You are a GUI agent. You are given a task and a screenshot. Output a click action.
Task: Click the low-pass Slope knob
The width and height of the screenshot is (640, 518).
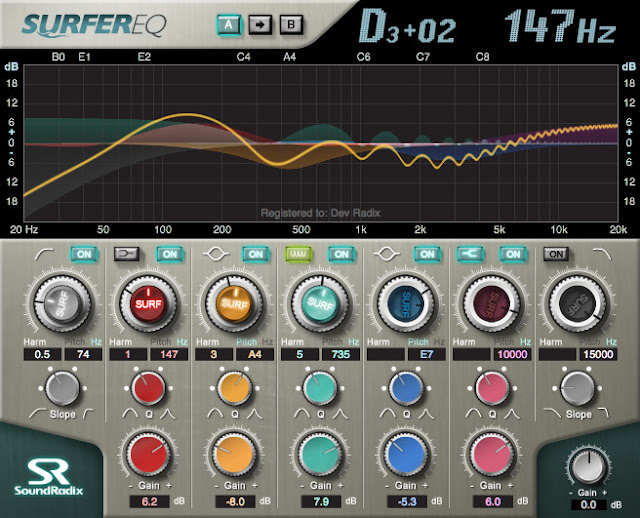(578, 388)
